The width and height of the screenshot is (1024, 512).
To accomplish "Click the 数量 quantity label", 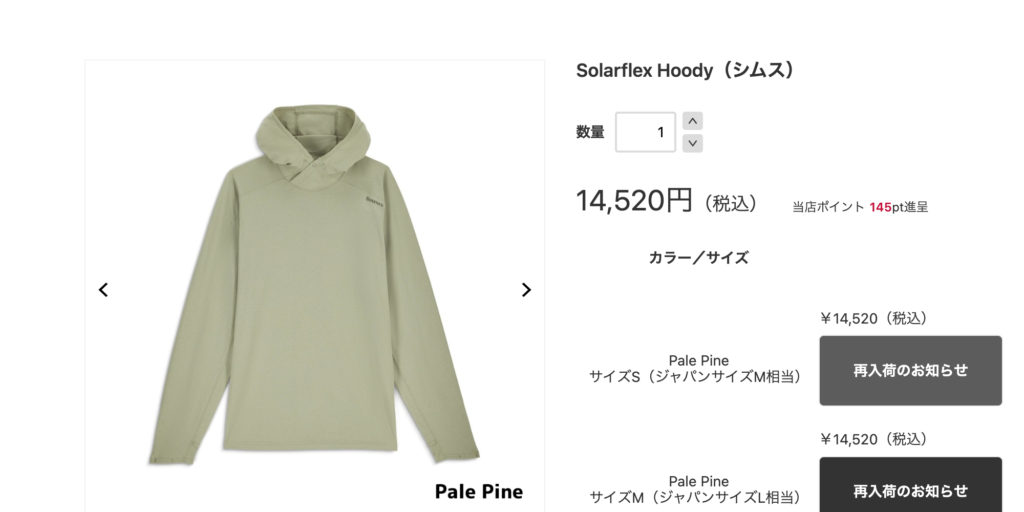I will click(590, 132).
